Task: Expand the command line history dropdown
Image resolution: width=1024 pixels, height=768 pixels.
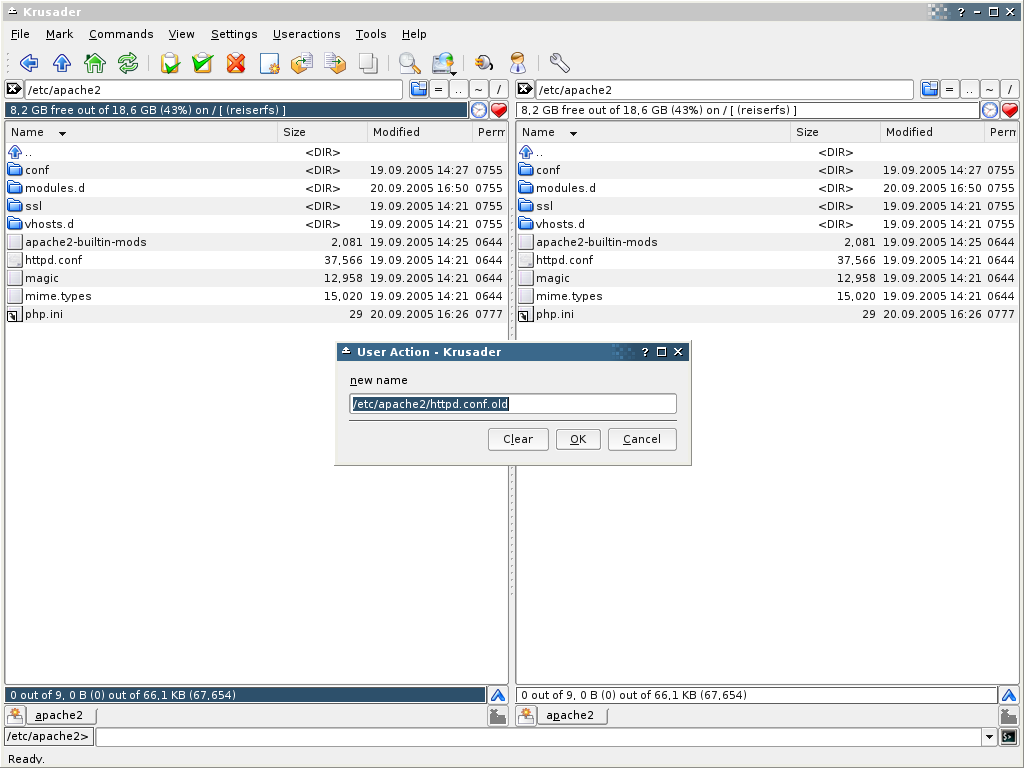Action: pos(989,737)
